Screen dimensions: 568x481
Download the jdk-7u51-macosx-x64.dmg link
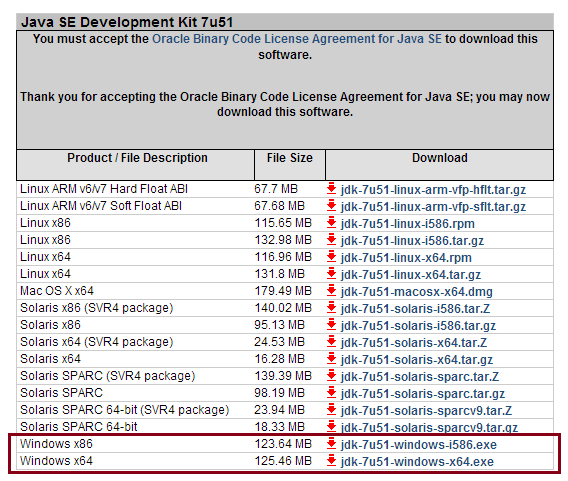click(417, 292)
